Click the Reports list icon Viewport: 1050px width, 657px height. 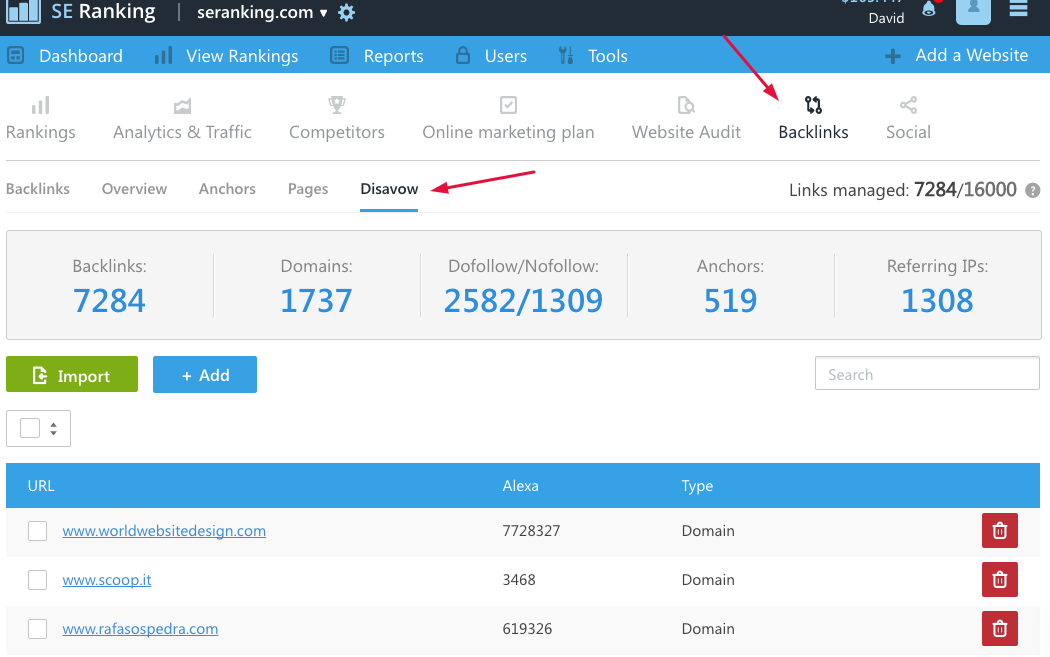(x=340, y=56)
